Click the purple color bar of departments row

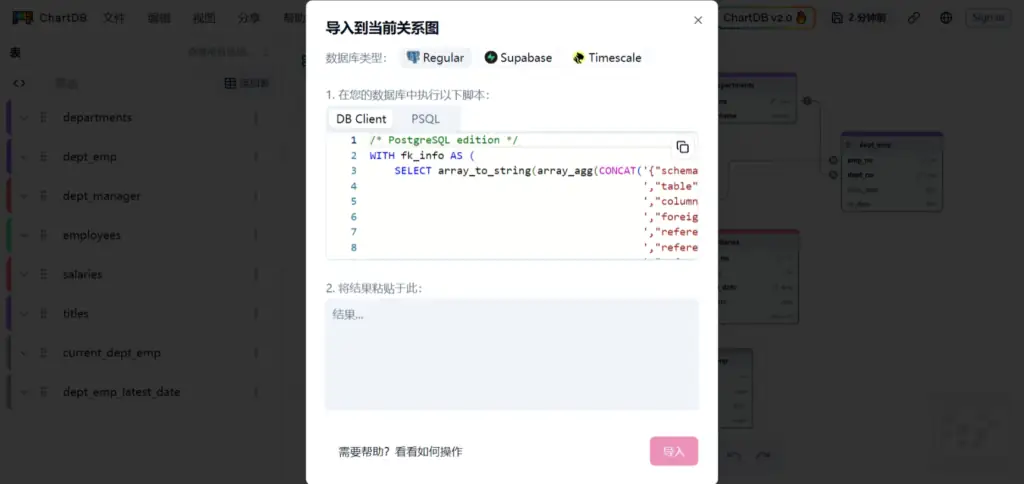coord(8,118)
